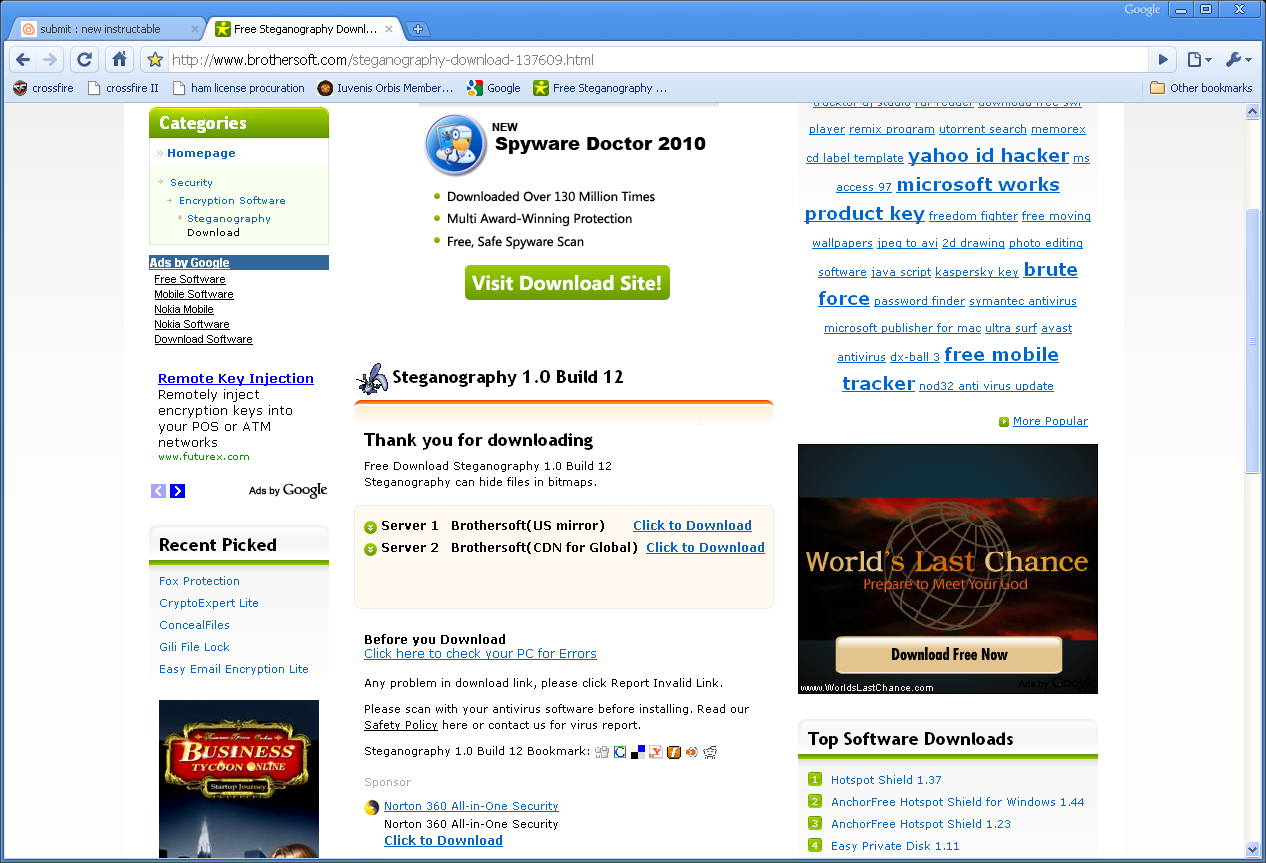This screenshot has width=1266, height=863.
Task: Click the Business Tycoon Online banner
Action: 239,779
